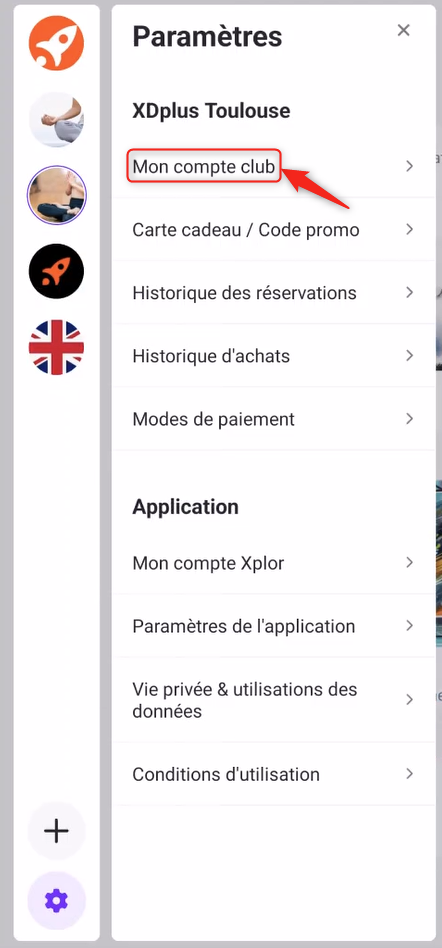The image size is (442, 948).
Task: Open the black rocket club icon
Action: [x=56, y=271]
